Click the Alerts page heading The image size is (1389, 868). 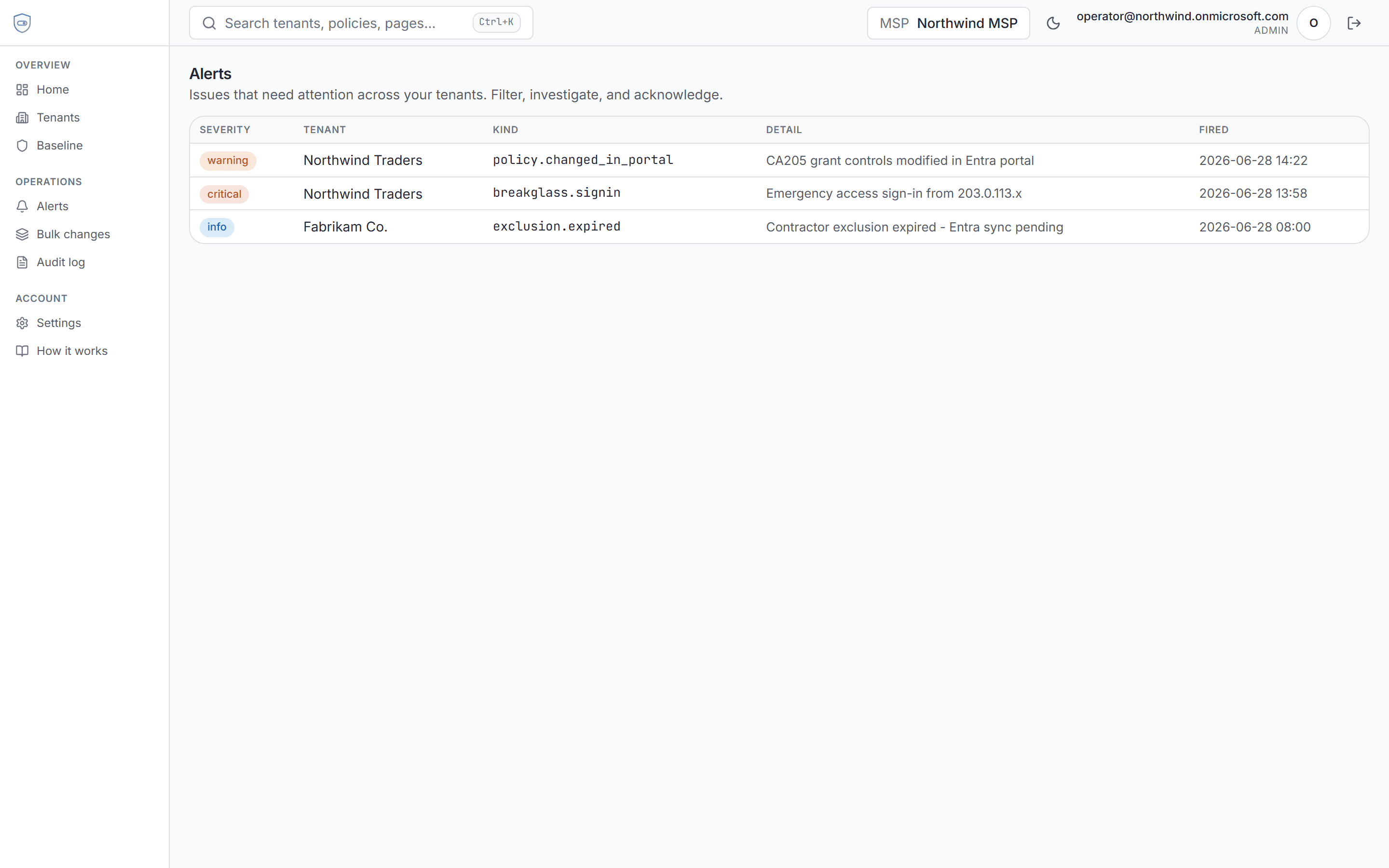210,74
